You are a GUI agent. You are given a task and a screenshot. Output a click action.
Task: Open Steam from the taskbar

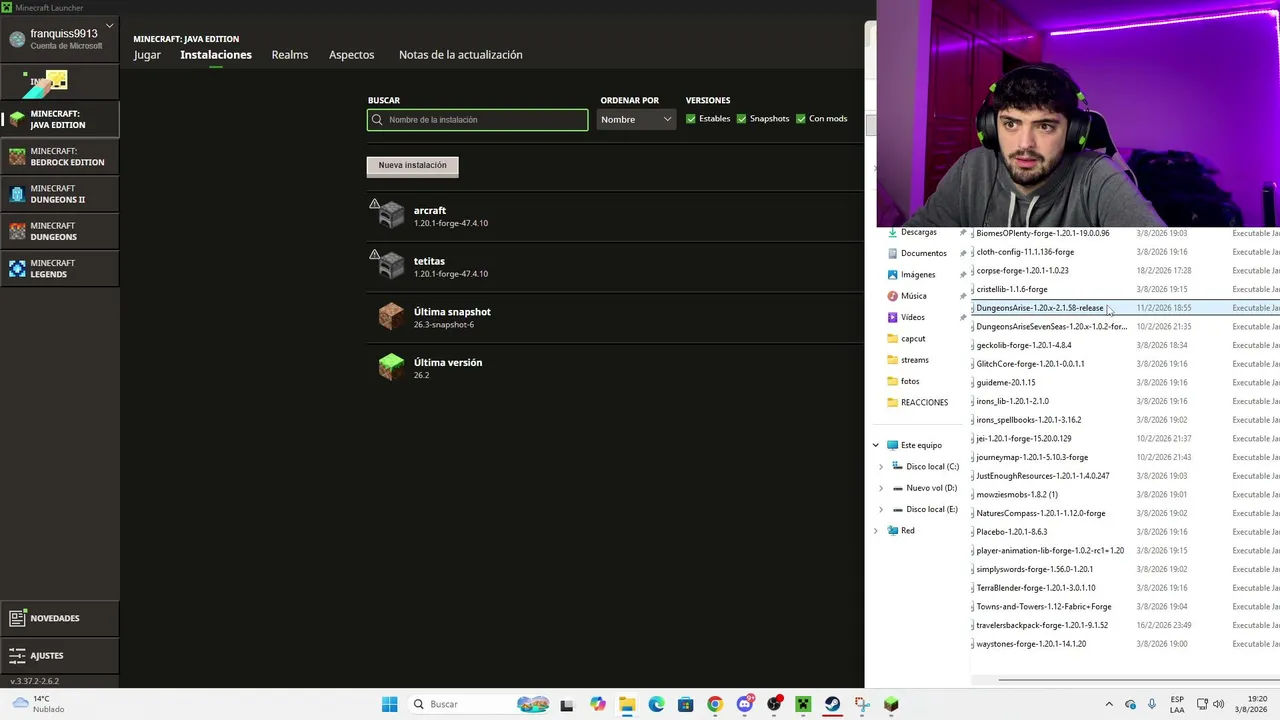[832, 704]
